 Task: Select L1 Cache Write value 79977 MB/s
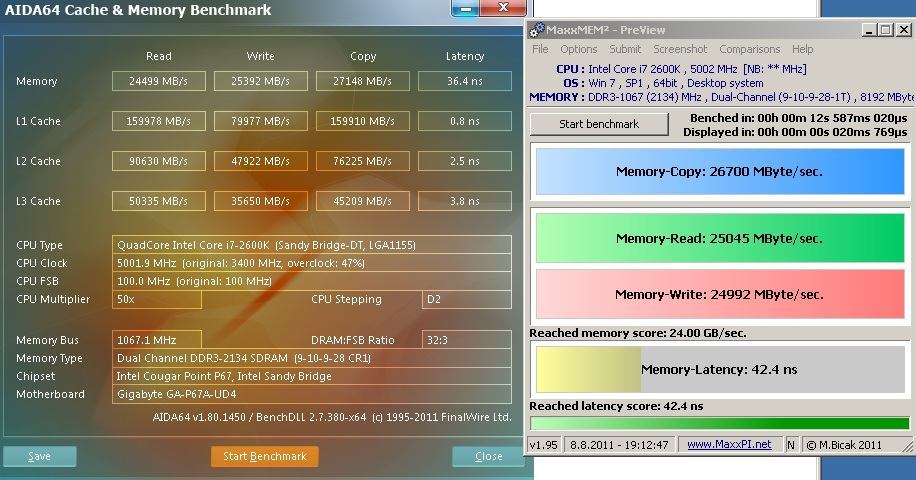261,121
